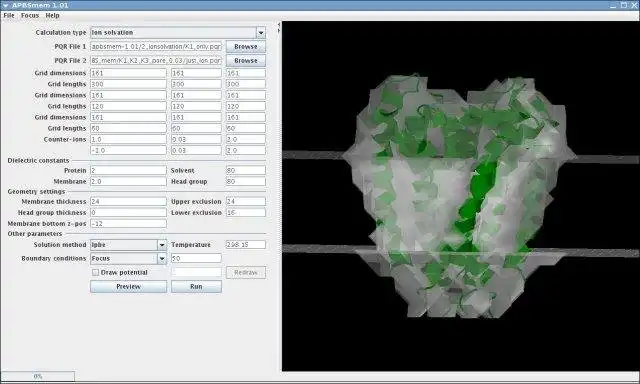This screenshot has width=640, height=384.
Task: Click the Temperature field
Action: tap(246, 245)
